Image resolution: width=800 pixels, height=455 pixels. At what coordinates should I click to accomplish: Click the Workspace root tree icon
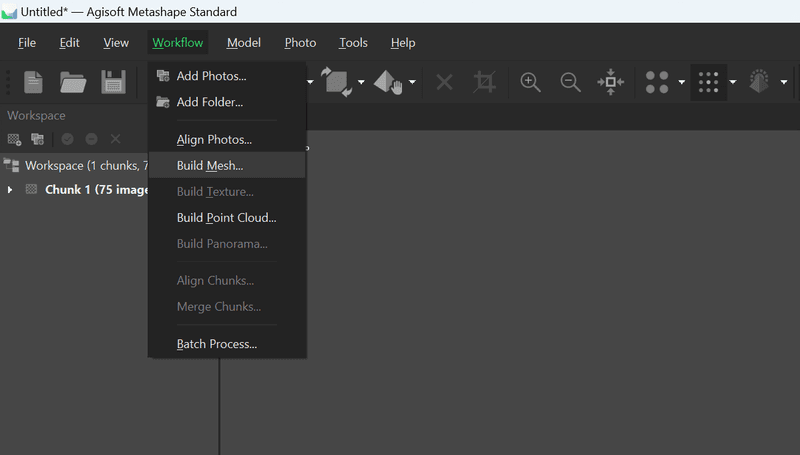point(11,165)
